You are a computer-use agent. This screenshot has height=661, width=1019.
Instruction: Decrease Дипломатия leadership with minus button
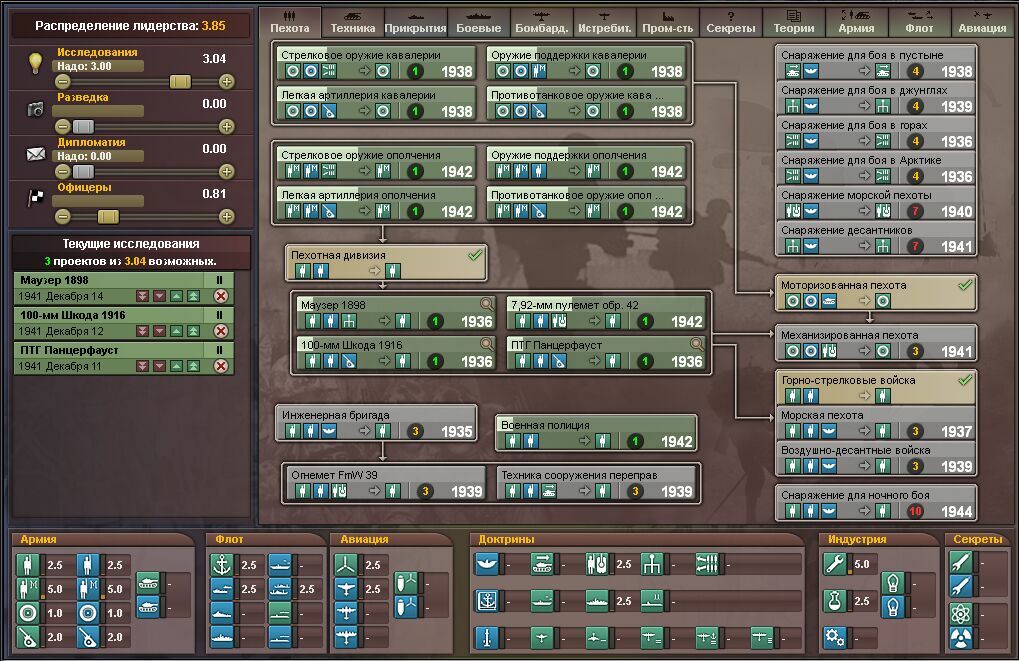62,171
